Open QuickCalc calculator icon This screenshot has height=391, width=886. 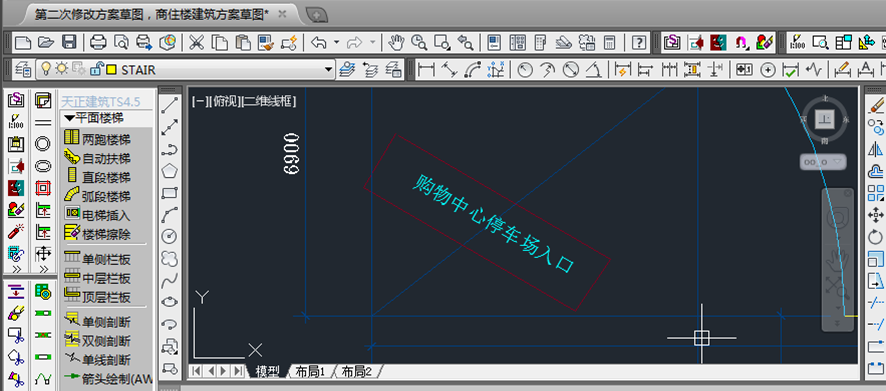tap(609, 42)
